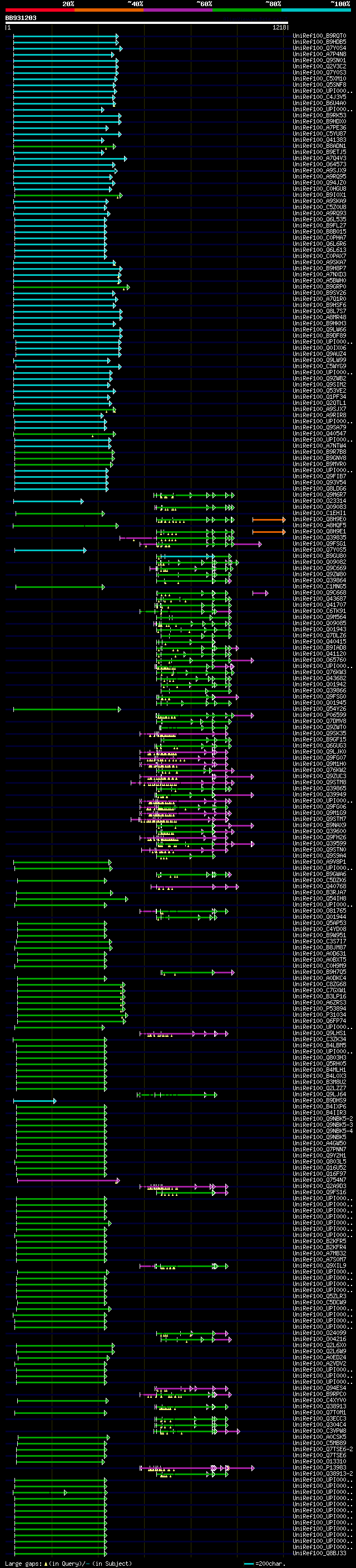Select the UniRef100_B9I0X1 label
Viewport: 356px width, 1568px height.
tap(319, 195)
